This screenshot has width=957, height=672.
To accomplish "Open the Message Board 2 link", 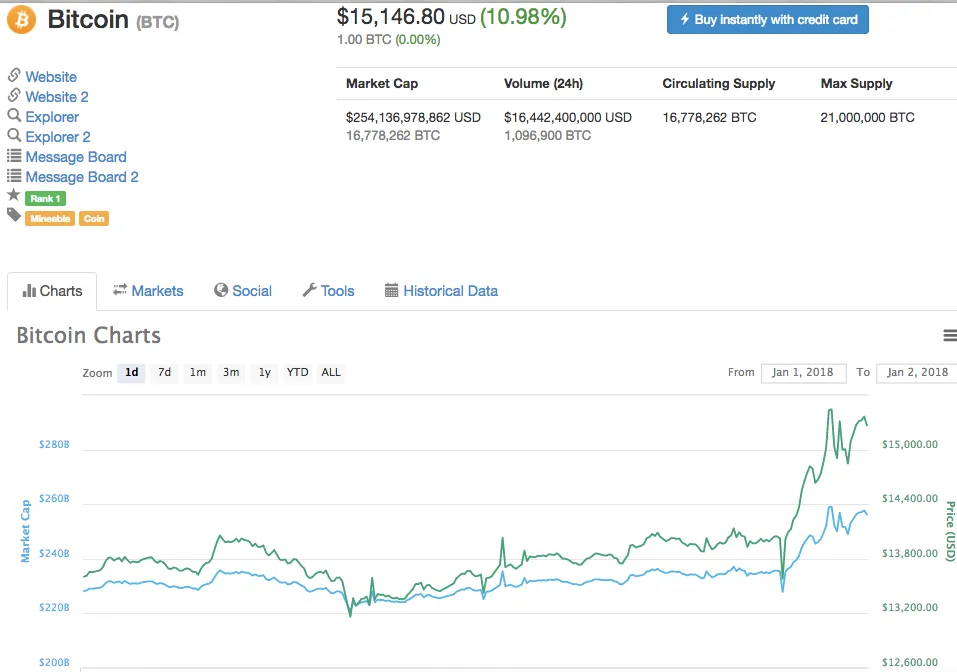I will pos(82,177).
